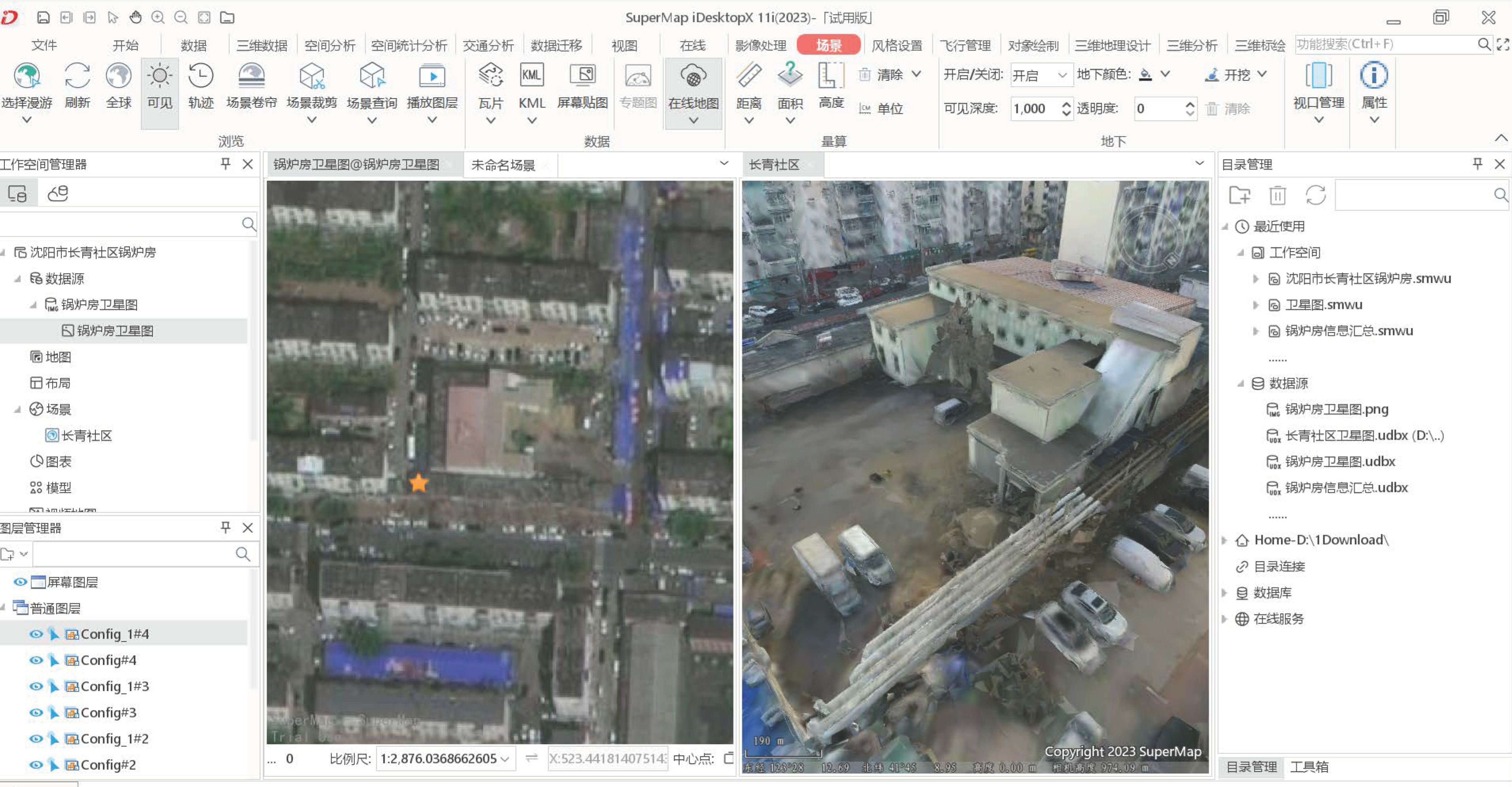The width and height of the screenshot is (1512, 787).
Task: Open the 三维分析 ribbon tab
Action: (x=1192, y=45)
